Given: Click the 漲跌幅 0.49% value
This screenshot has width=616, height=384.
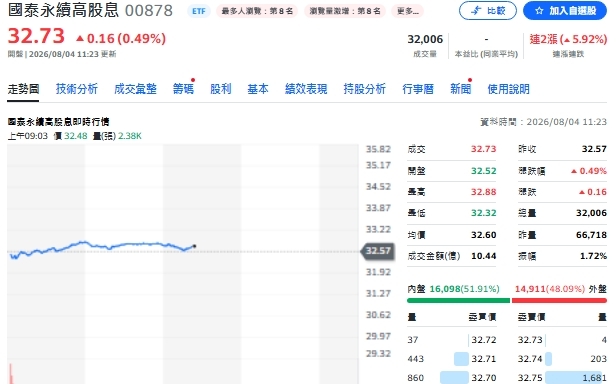Looking at the screenshot, I should [589, 171].
